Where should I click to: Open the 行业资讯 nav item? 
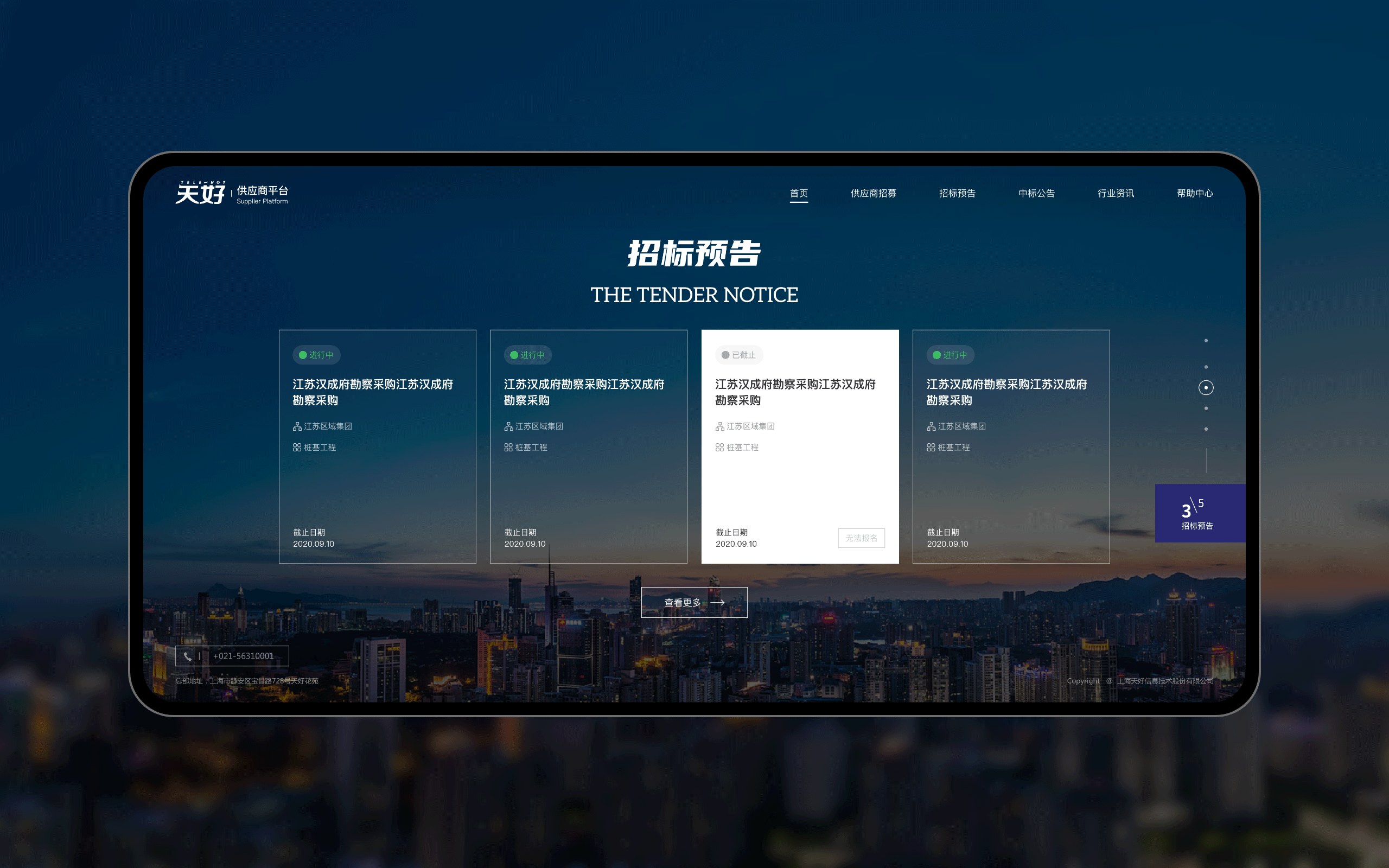point(1115,194)
